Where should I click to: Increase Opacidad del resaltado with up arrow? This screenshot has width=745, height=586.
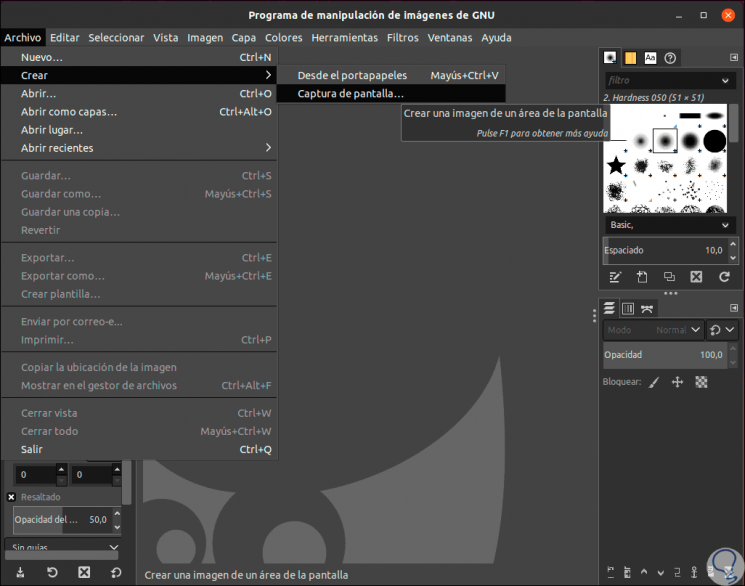117,514
